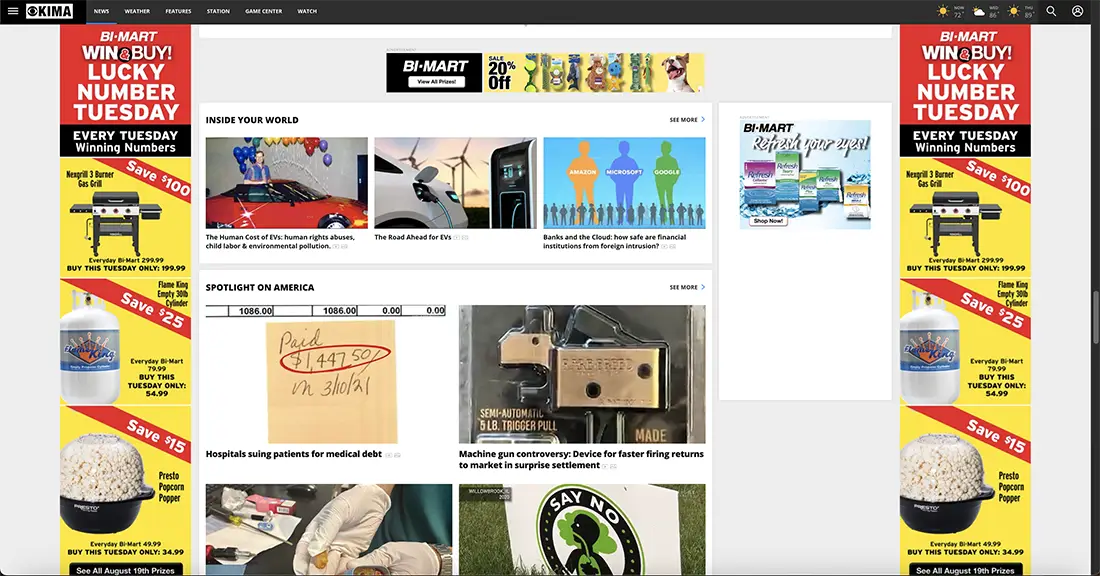The image size is (1100, 576).
Task: Open the Features menu
Action: (178, 11)
